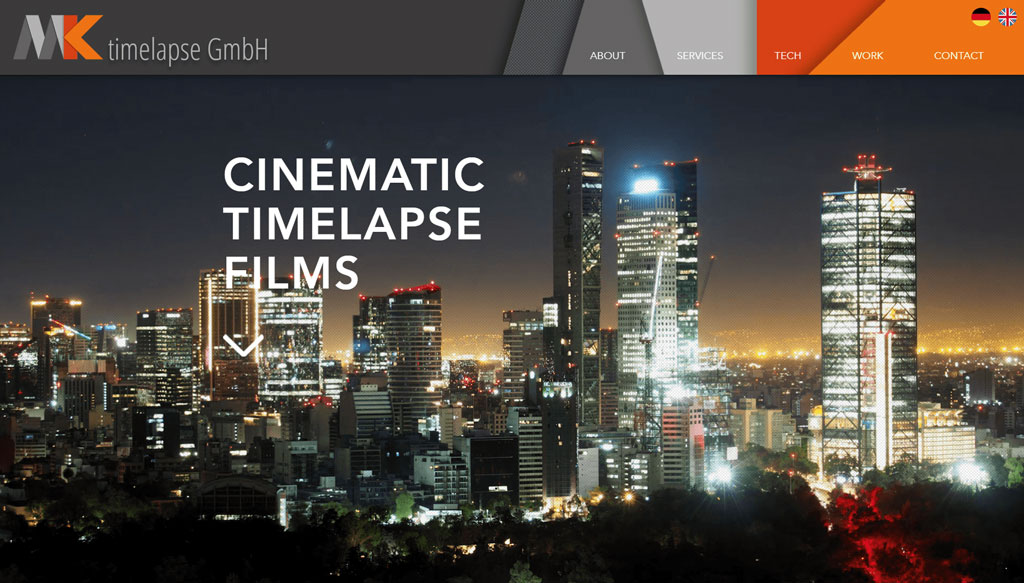Open the CONTACT page
The height and width of the screenshot is (583, 1024).
click(x=957, y=56)
